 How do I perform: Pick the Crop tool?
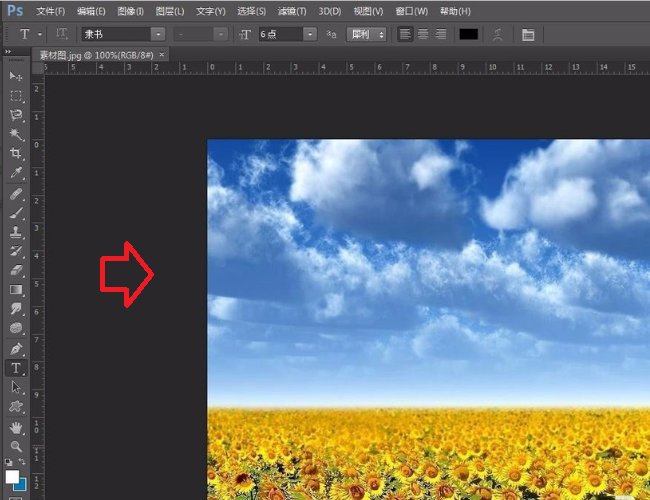tap(16, 153)
